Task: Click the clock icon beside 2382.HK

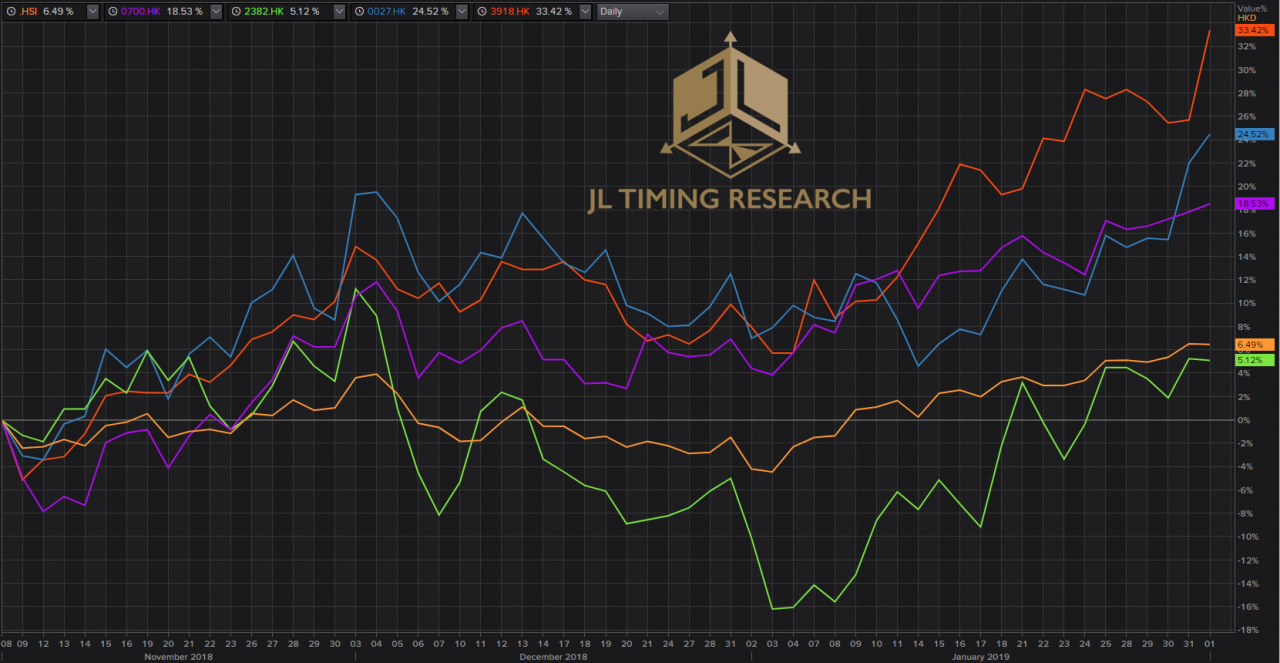Action: tap(236, 12)
